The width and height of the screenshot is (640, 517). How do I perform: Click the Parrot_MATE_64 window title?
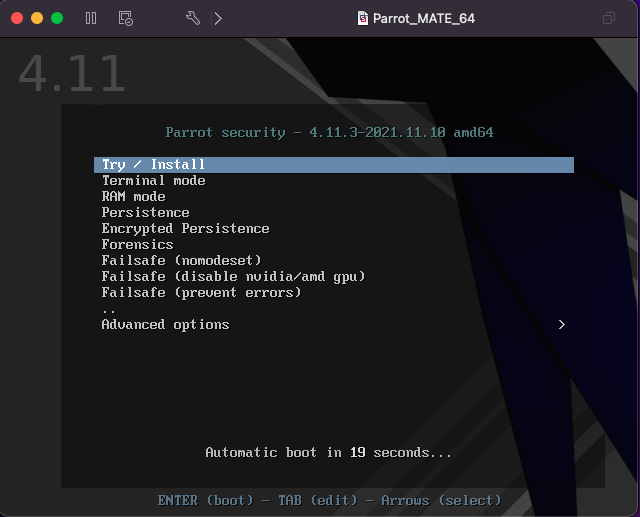coord(424,18)
